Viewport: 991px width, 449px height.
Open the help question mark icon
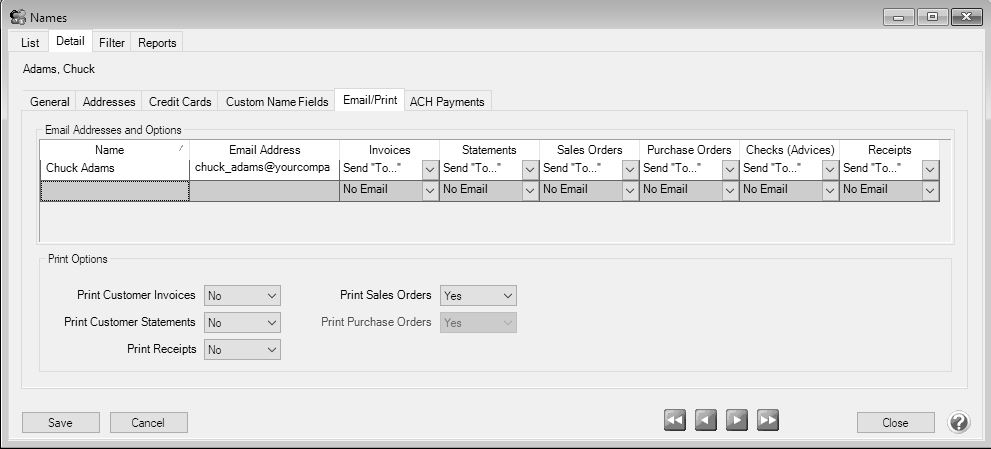(958, 422)
